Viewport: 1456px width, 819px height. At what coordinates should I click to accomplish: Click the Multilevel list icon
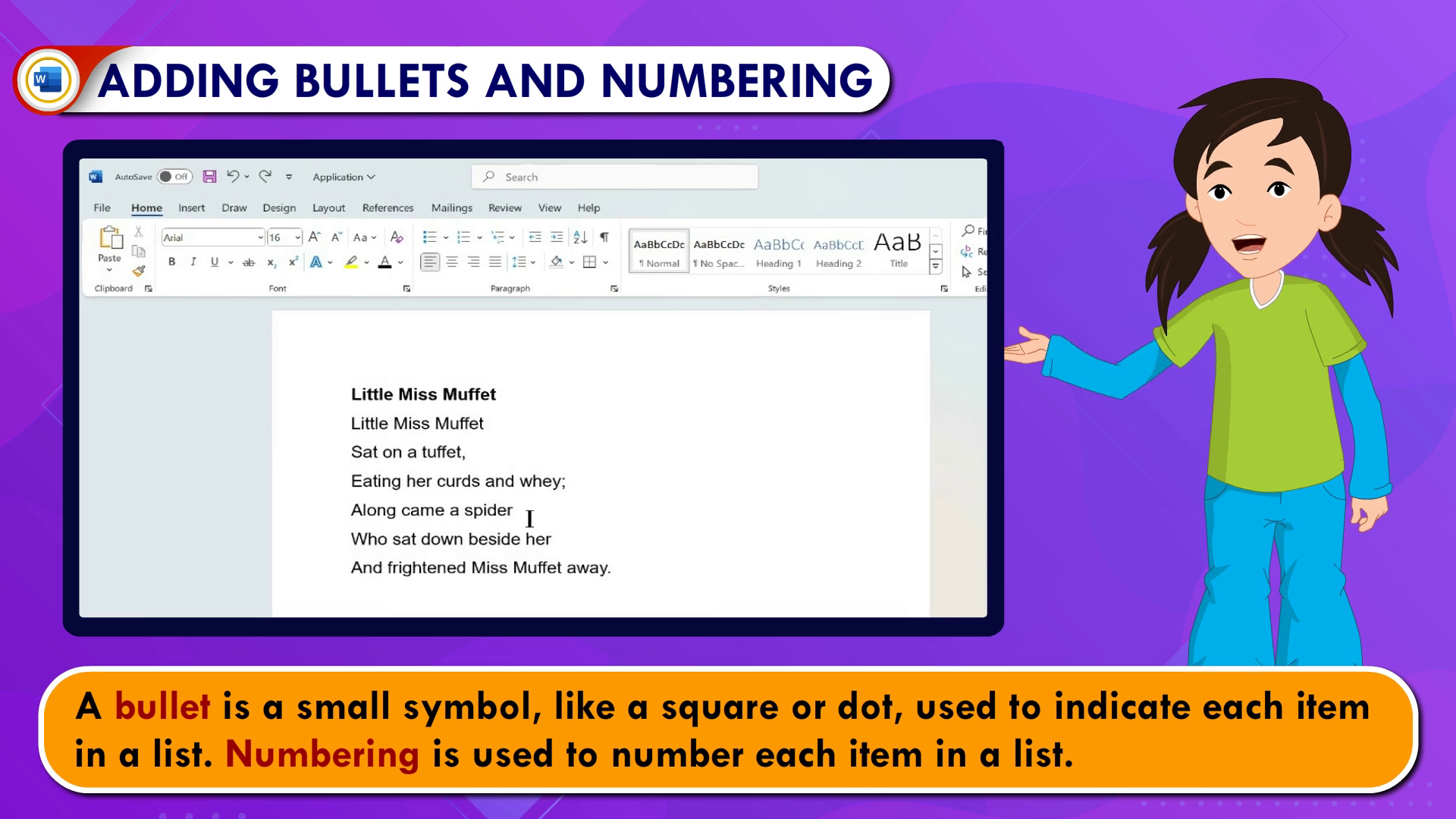(497, 237)
